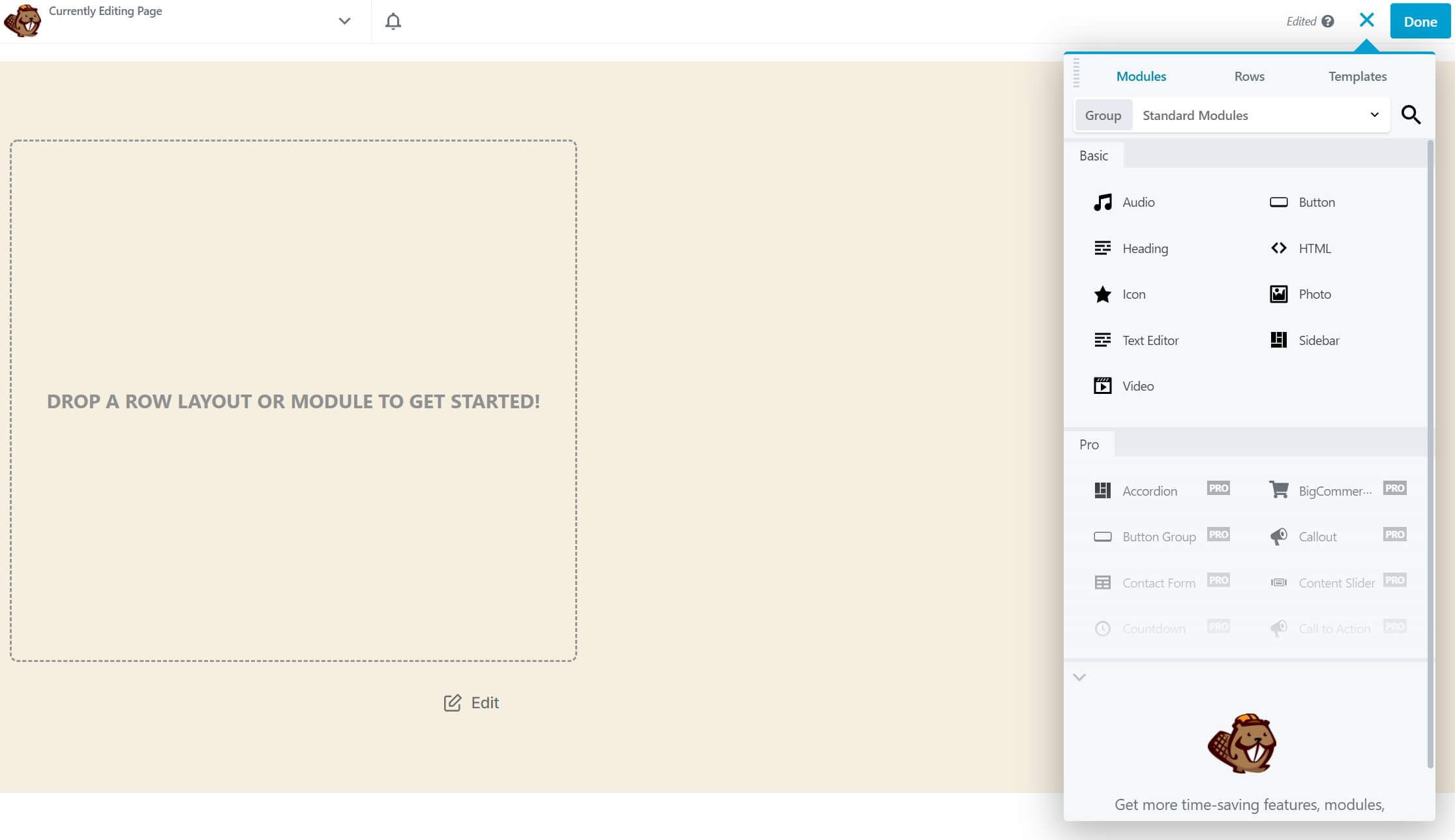
Task: Select the Text Editor module
Action: point(1150,340)
